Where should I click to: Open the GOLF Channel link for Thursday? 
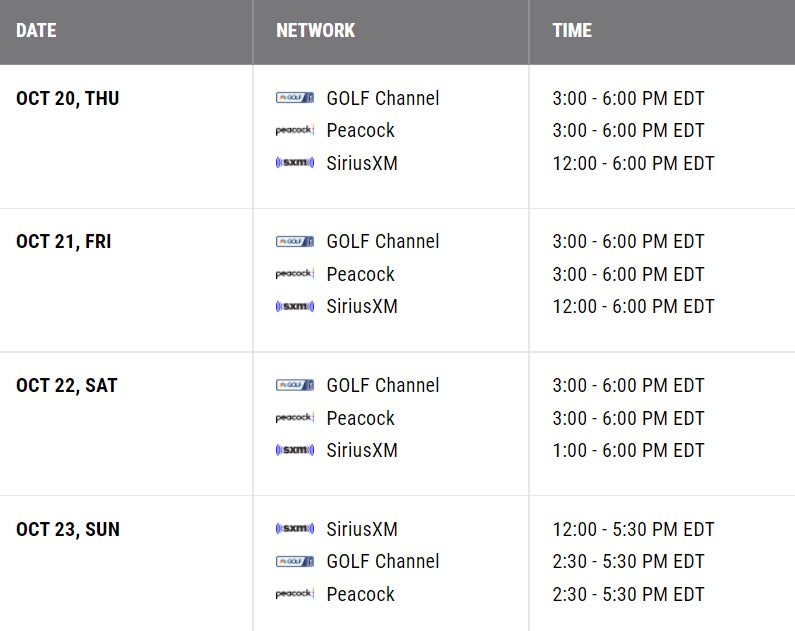point(383,98)
